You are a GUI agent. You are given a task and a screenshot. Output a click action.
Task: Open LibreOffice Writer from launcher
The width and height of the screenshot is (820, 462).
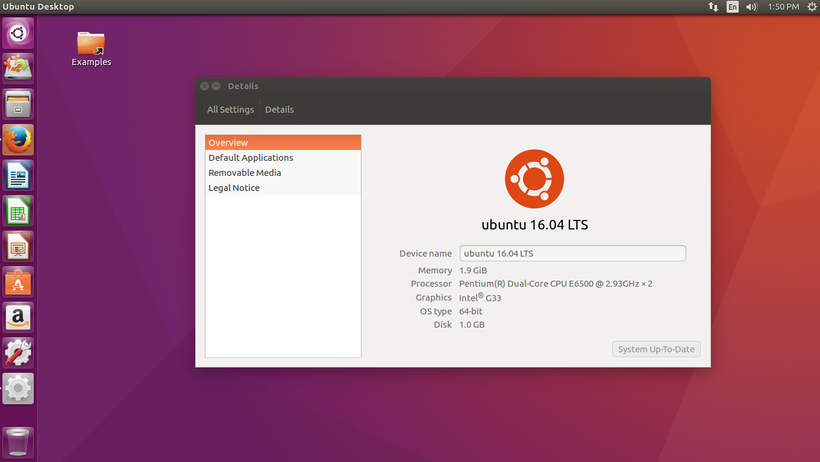18,175
